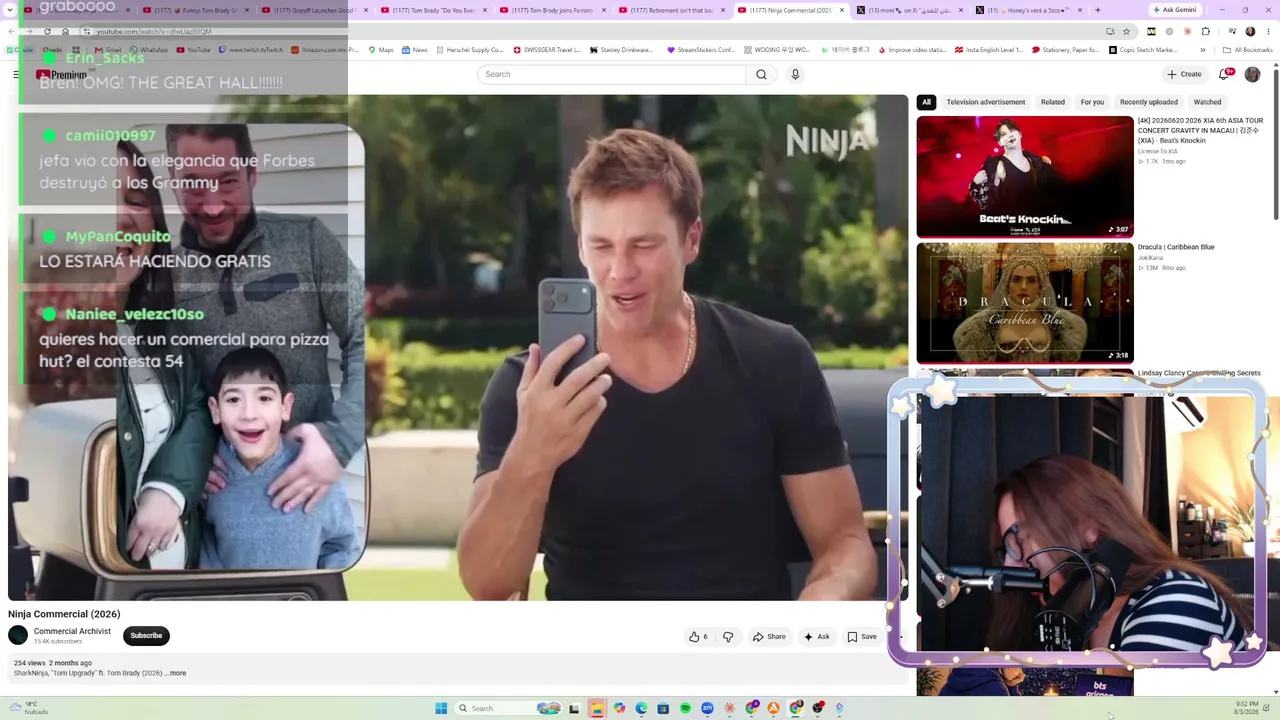
Task: Expand the video description with ...more
Action: click(x=177, y=673)
